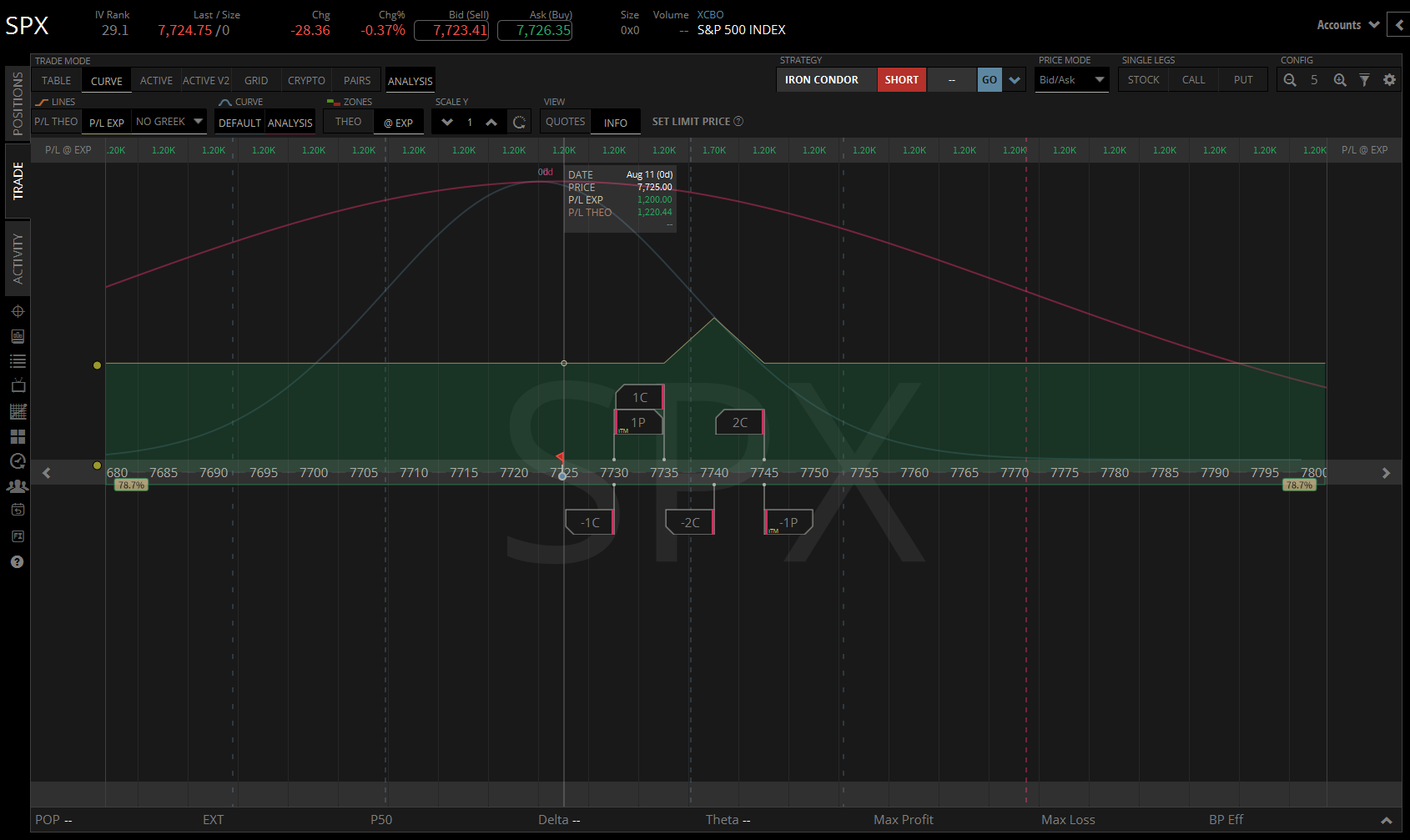This screenshot has width=1410, height=840.
Task: Switch view to QUOTES
Action: click(565, 122)
